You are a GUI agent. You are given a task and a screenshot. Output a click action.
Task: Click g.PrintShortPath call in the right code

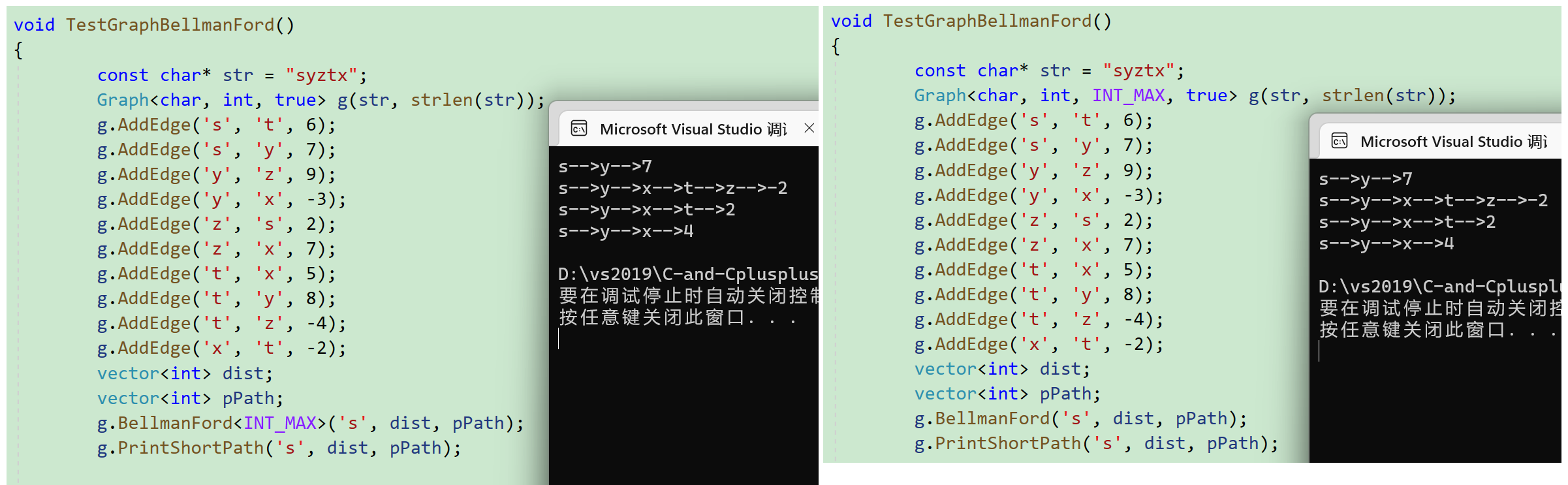1097,443
